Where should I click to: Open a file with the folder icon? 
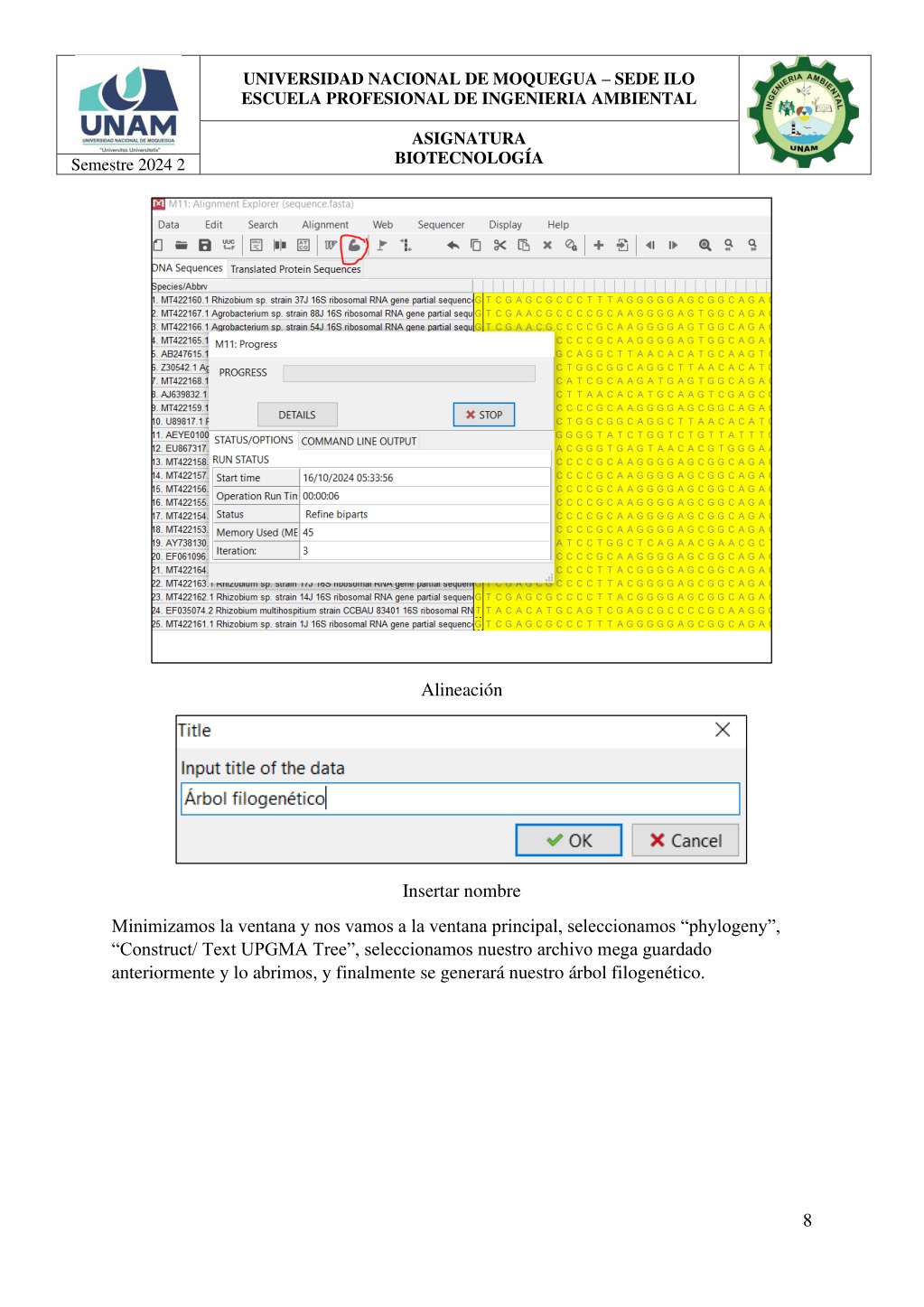[x=182, y=245]
